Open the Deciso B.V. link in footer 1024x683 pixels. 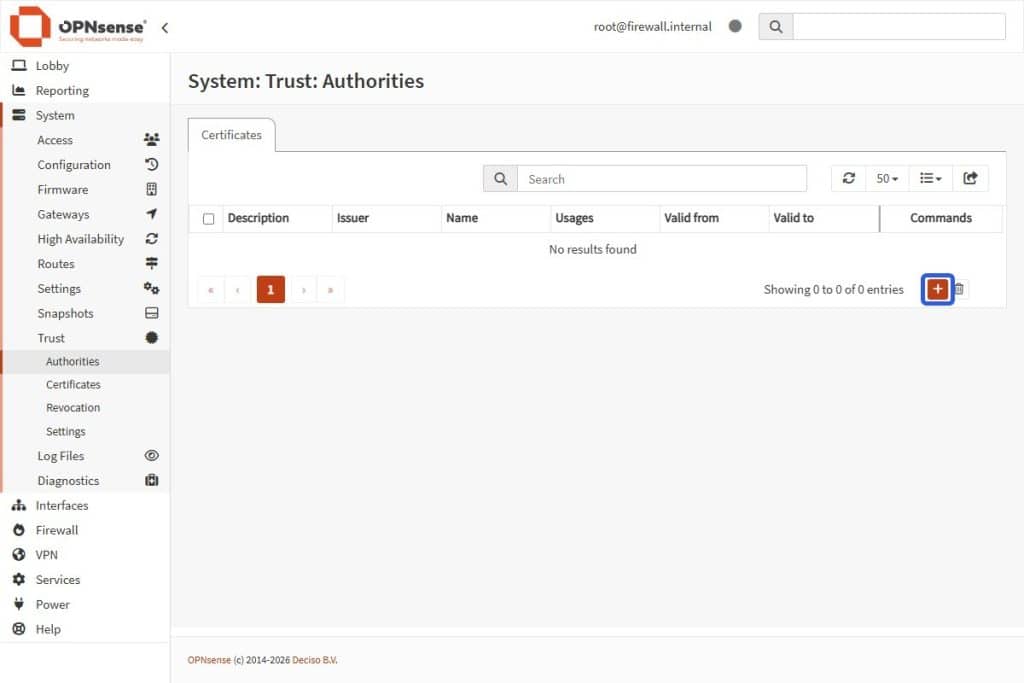pos(316,660)
